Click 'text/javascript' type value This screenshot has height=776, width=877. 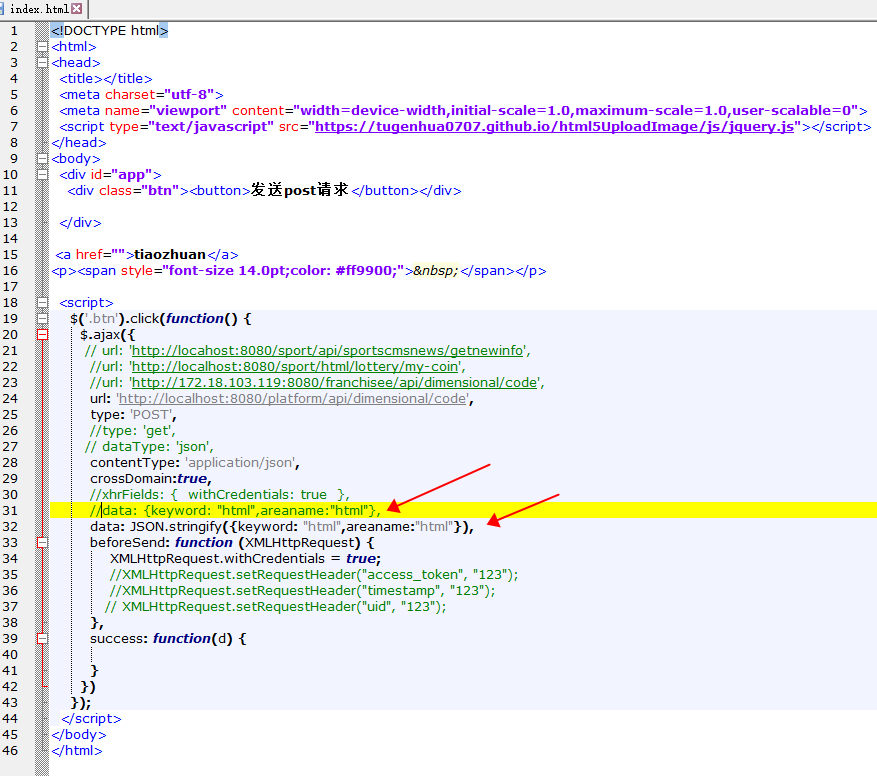[211, 127]
